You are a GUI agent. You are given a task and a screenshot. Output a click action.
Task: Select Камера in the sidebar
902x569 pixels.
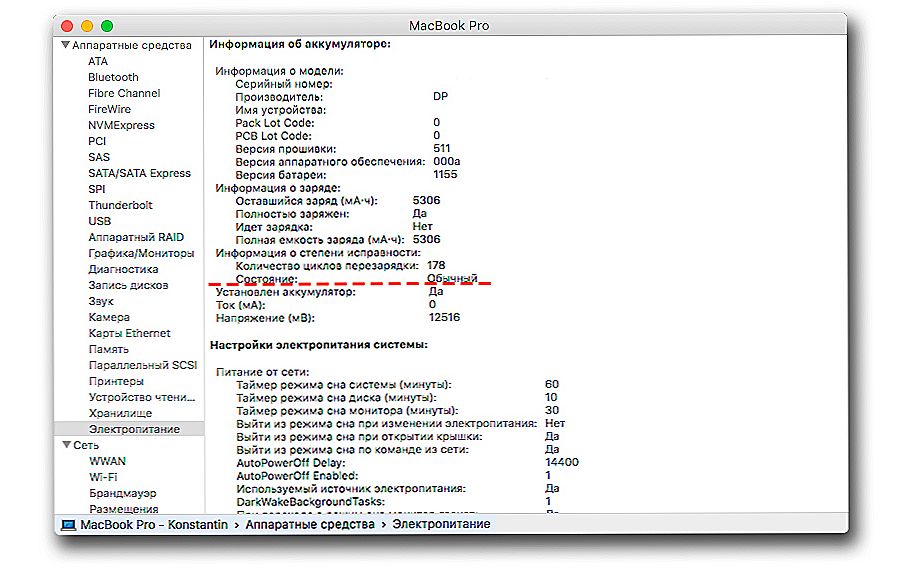[109, 317]
